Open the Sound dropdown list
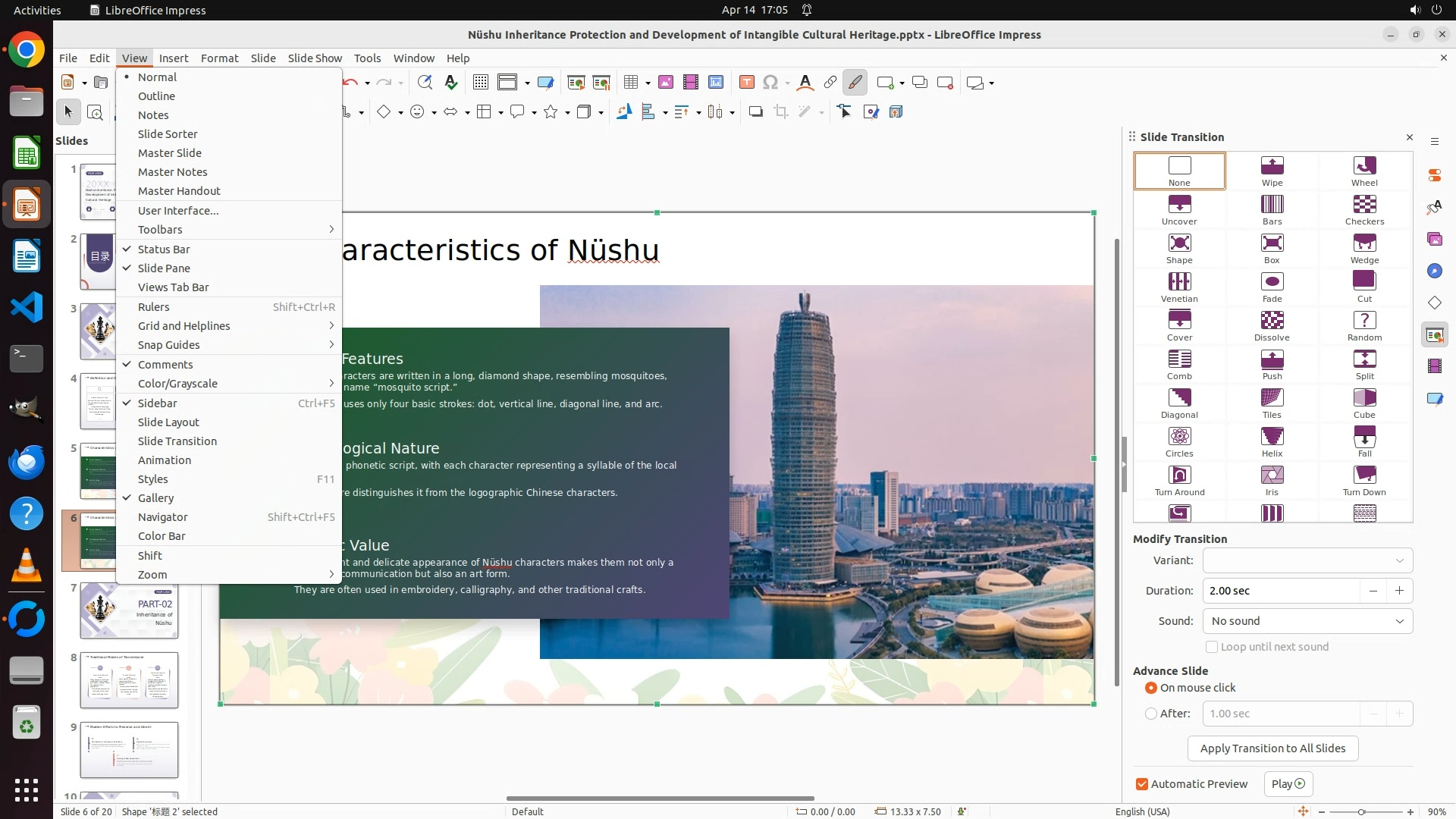Viewport: 1456px width, 819px height. 1307,621
